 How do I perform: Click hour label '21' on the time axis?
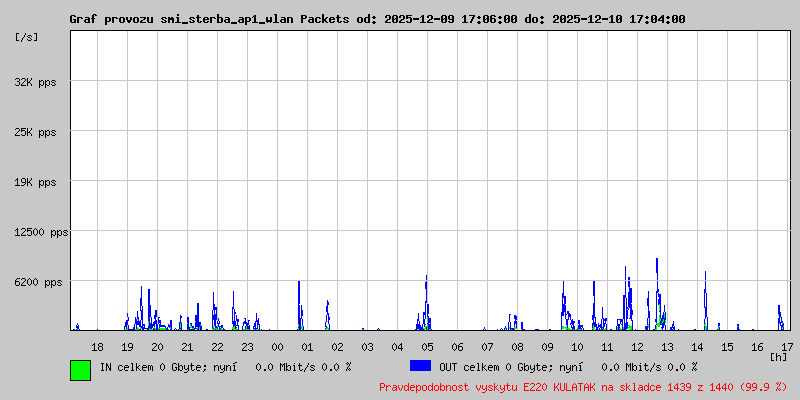pos(187,347)
